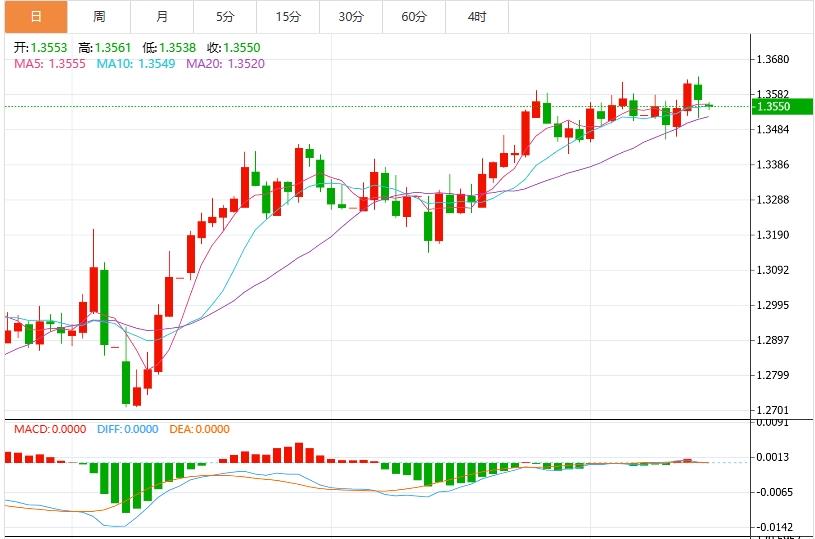Switch to the 5分 chart tab

tap(225, 17)
